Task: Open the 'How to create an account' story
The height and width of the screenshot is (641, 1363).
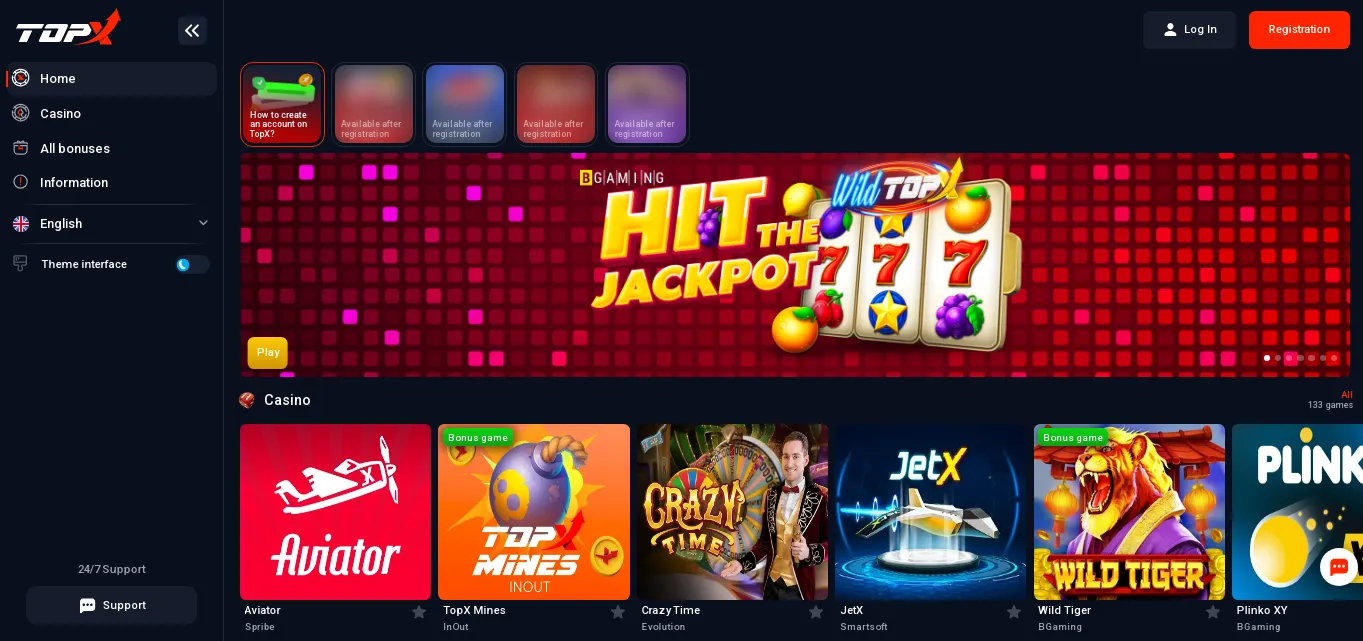Action: click(x=283, y=104)
